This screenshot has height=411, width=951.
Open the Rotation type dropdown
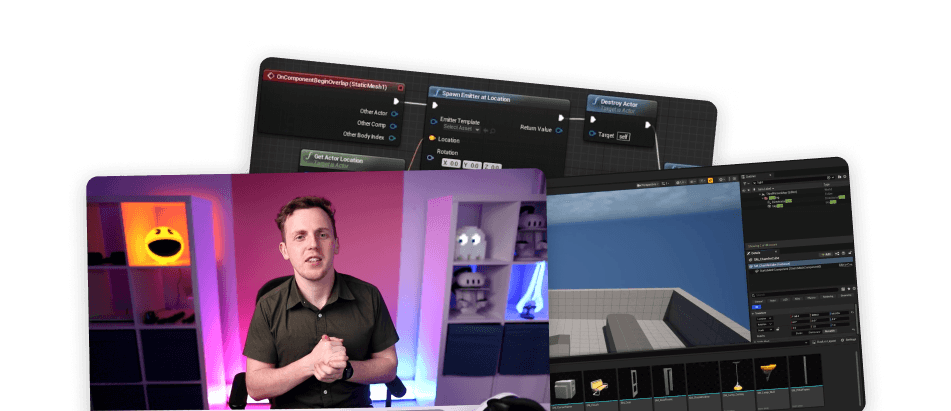coord(763,324)
